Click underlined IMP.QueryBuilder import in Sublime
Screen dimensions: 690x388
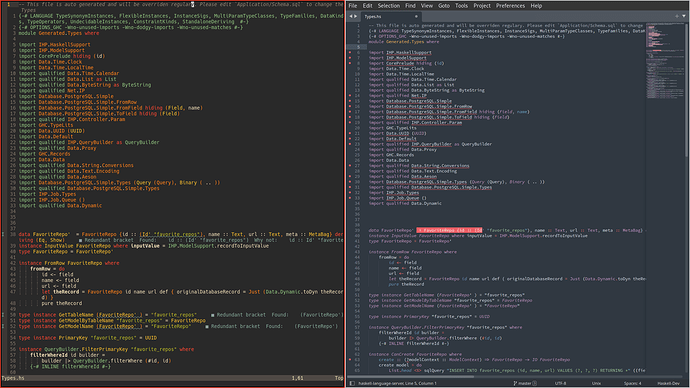pos(431,144)
